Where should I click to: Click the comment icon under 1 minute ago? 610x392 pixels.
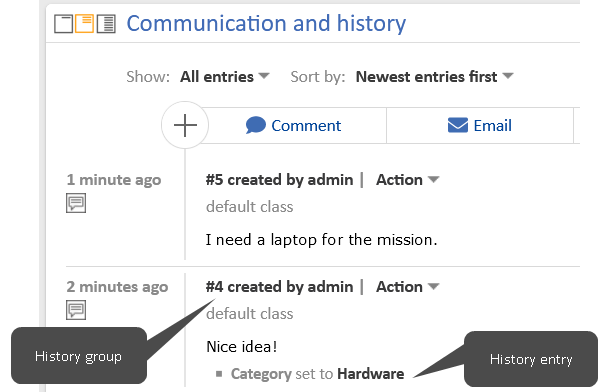click(x=76, y=203)
